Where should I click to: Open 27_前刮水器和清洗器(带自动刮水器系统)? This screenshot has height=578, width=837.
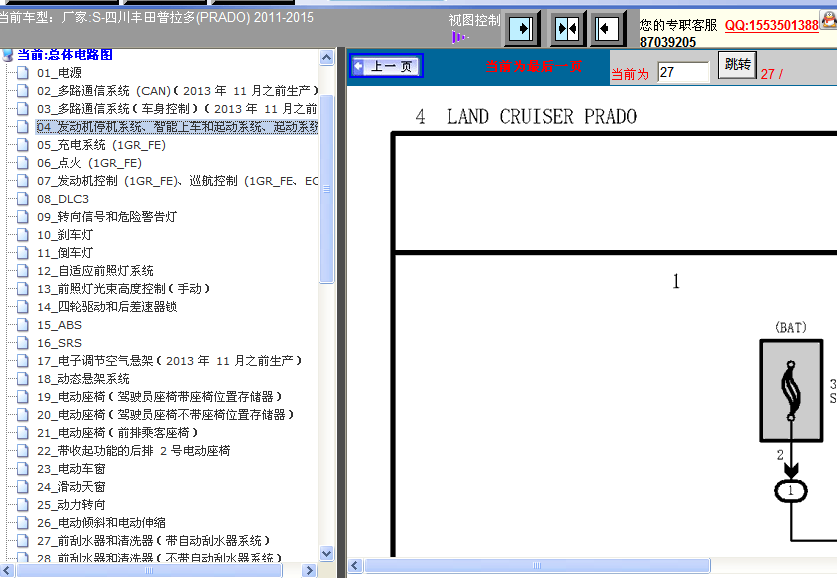click(x=154, y=541)
